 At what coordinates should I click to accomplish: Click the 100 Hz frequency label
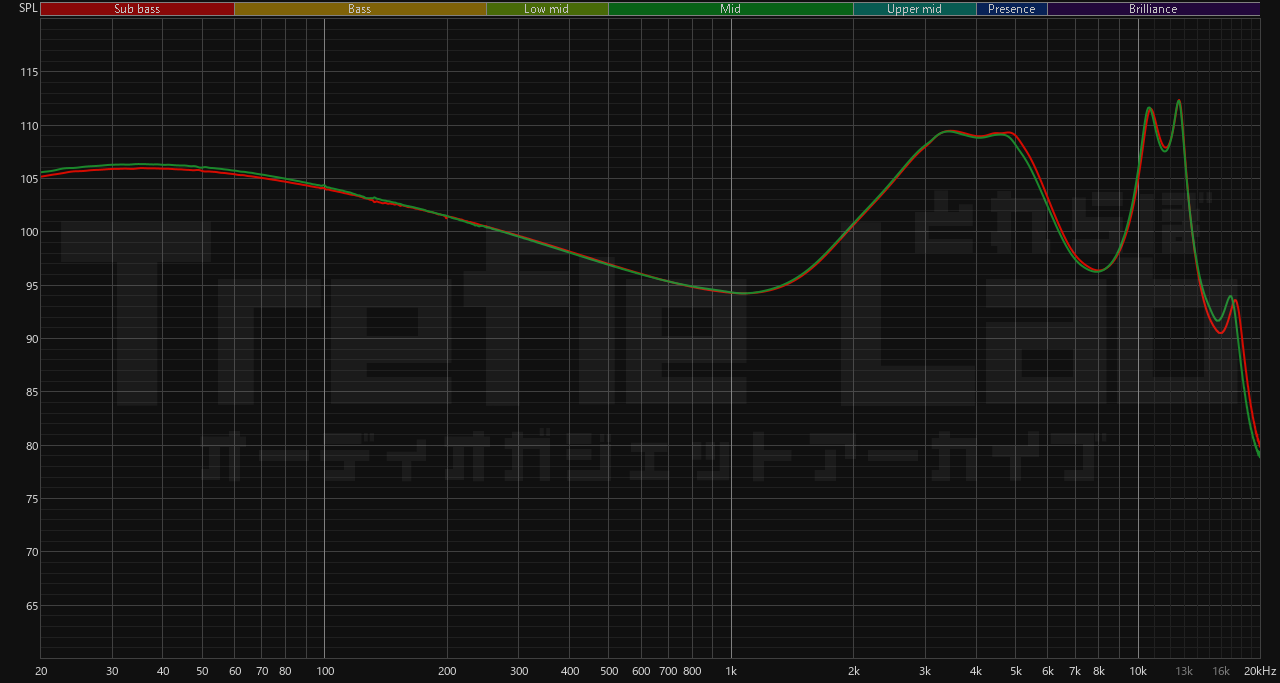324,671
